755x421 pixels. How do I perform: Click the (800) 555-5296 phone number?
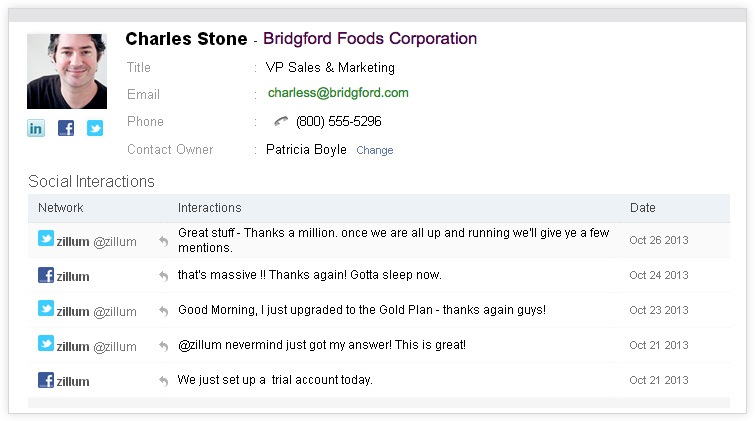(338, 122)
